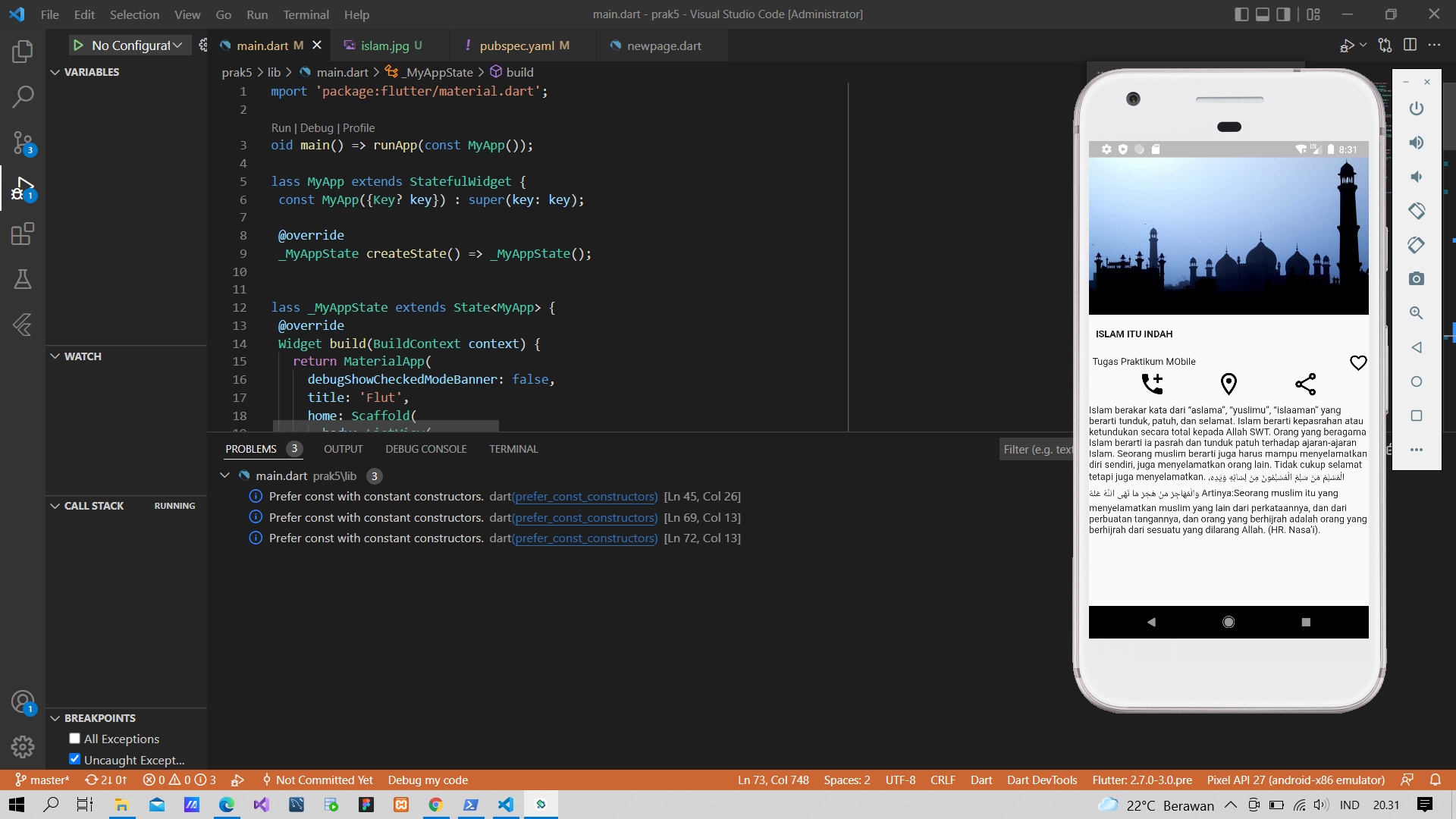Viewport: 1456px width, 819px height.
Task: Open the Run and Debug view
Action: pyautogui.click(x=23, y=188)
